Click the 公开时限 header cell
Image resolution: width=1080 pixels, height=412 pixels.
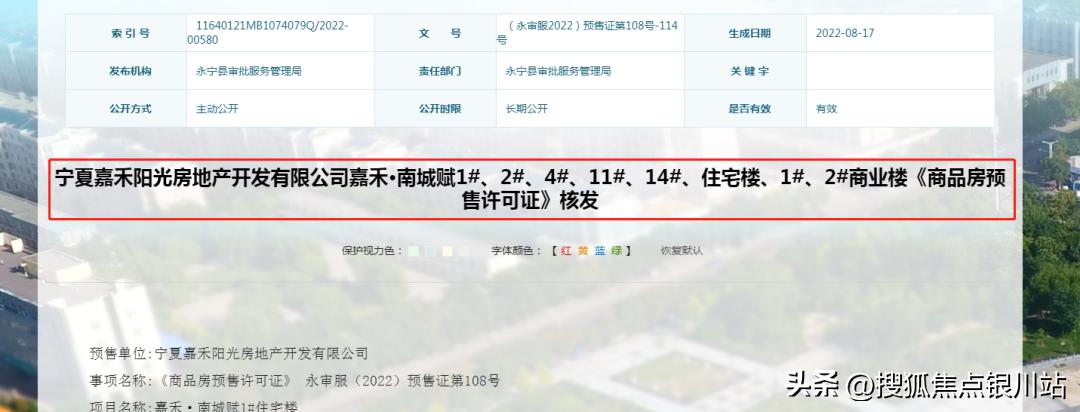[x=435, y=108]
